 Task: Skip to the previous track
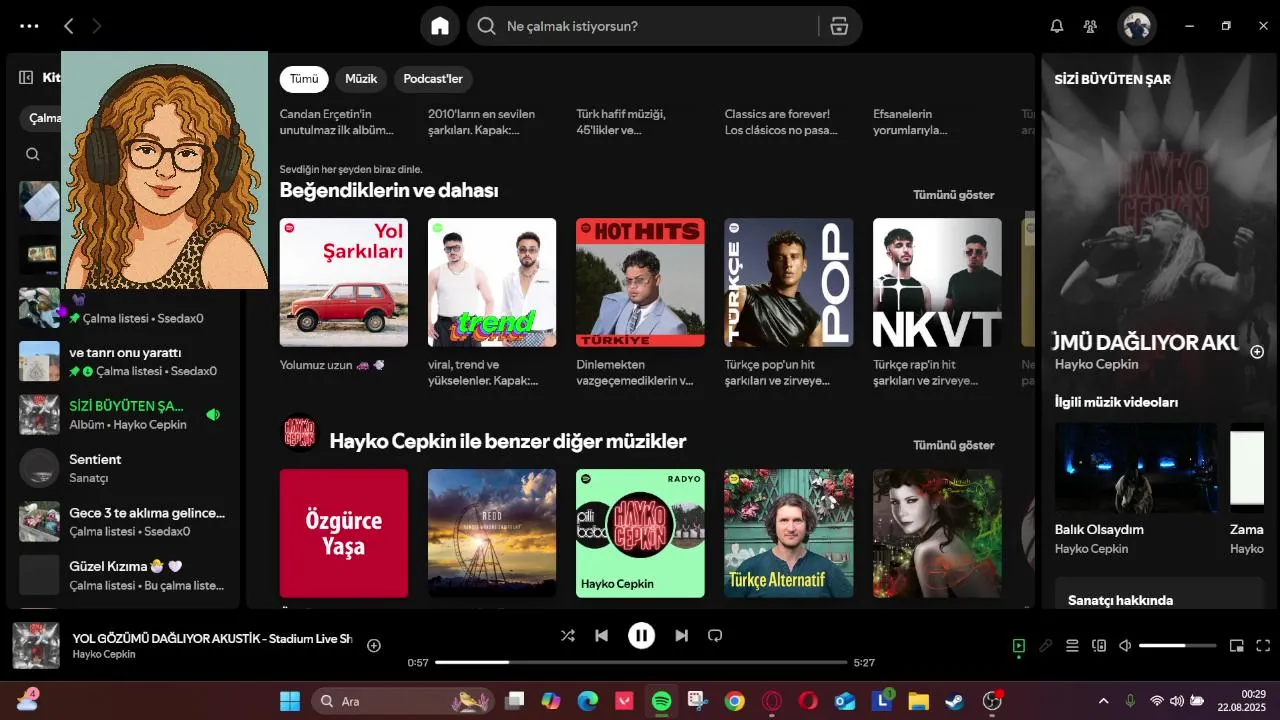coord(601,635)
